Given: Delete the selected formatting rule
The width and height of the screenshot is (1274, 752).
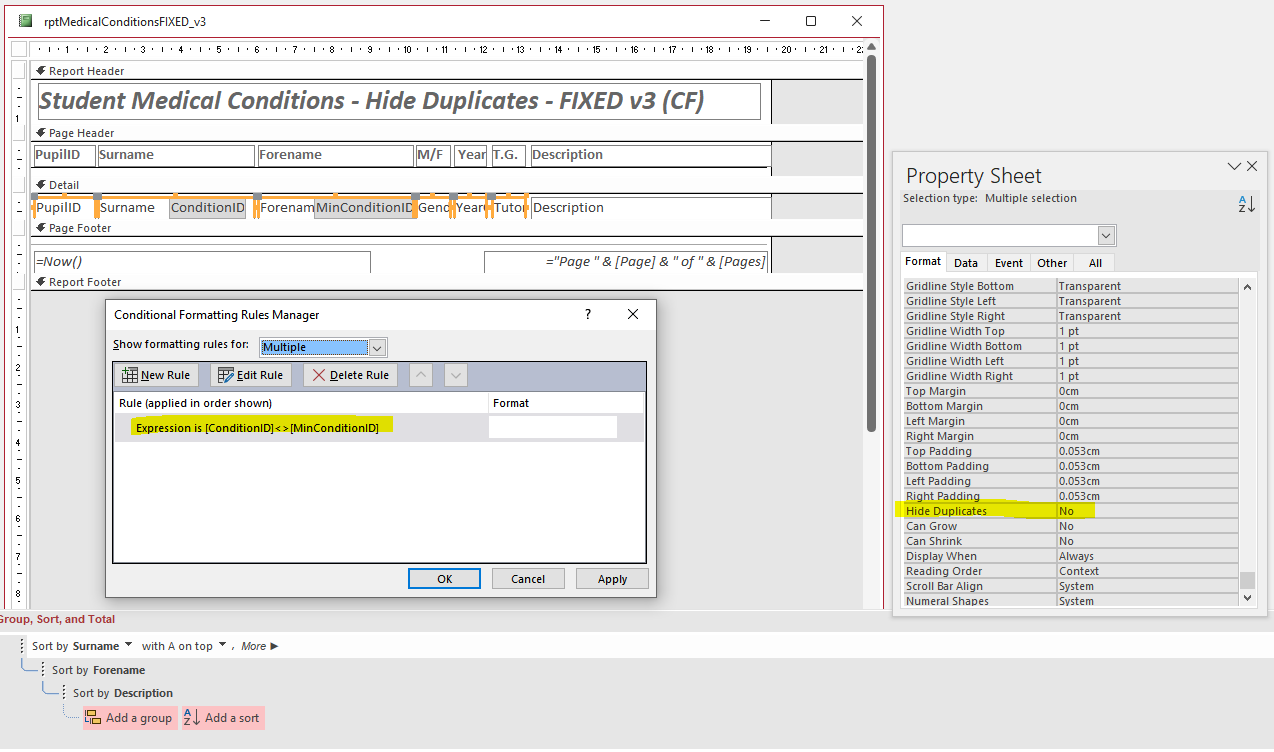Looking at the screenshot, I should click(x=350, y=376).
